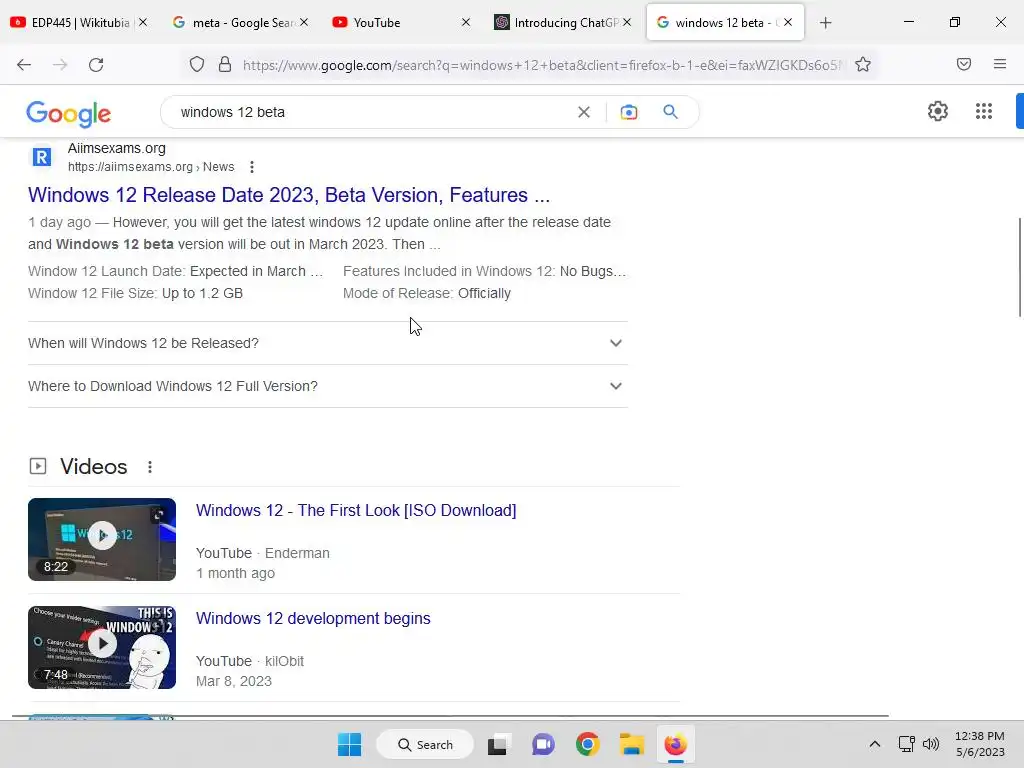Close the EDP445 Wikitubia tab
Screen dimensions: 1024x768
pyautogui.click(x=143, y=22)
